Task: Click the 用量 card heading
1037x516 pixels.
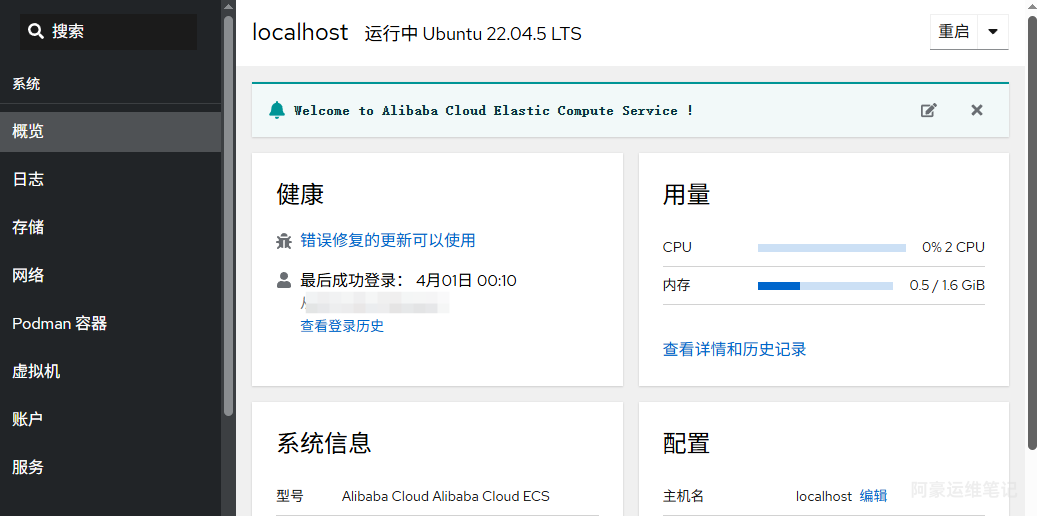Action: (x=686, y=195)
